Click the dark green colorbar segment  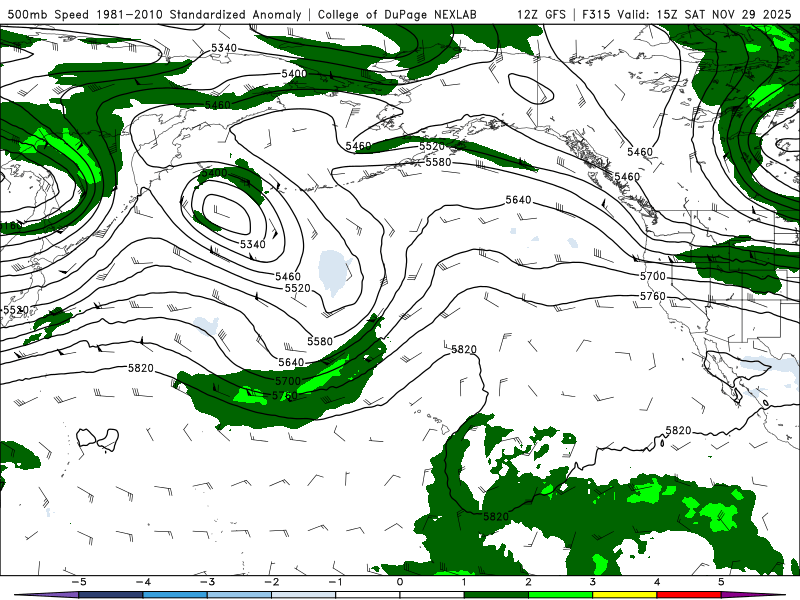click(496, 595)
